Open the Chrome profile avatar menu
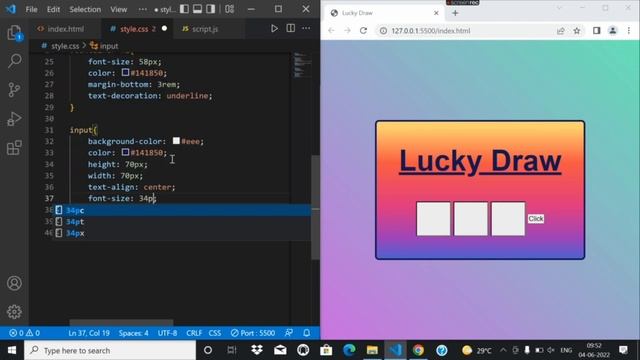 [x=613, y=31]
